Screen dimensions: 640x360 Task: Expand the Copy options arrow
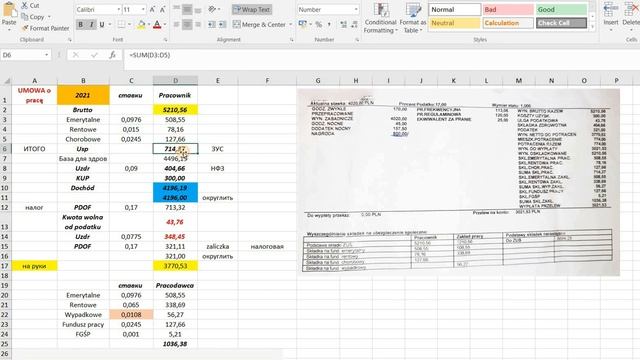(49, 17)
